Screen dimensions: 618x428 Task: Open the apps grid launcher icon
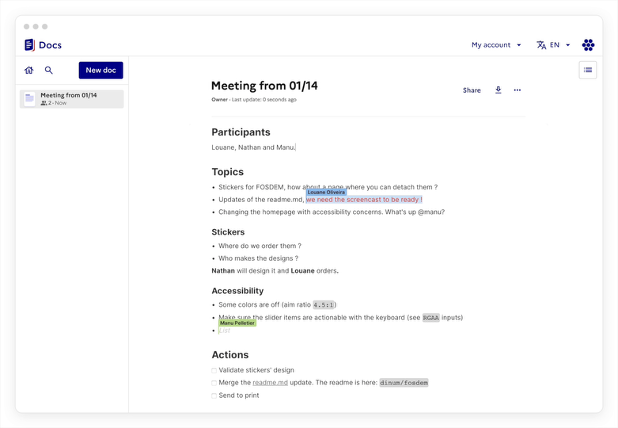[x=588, y=45]
